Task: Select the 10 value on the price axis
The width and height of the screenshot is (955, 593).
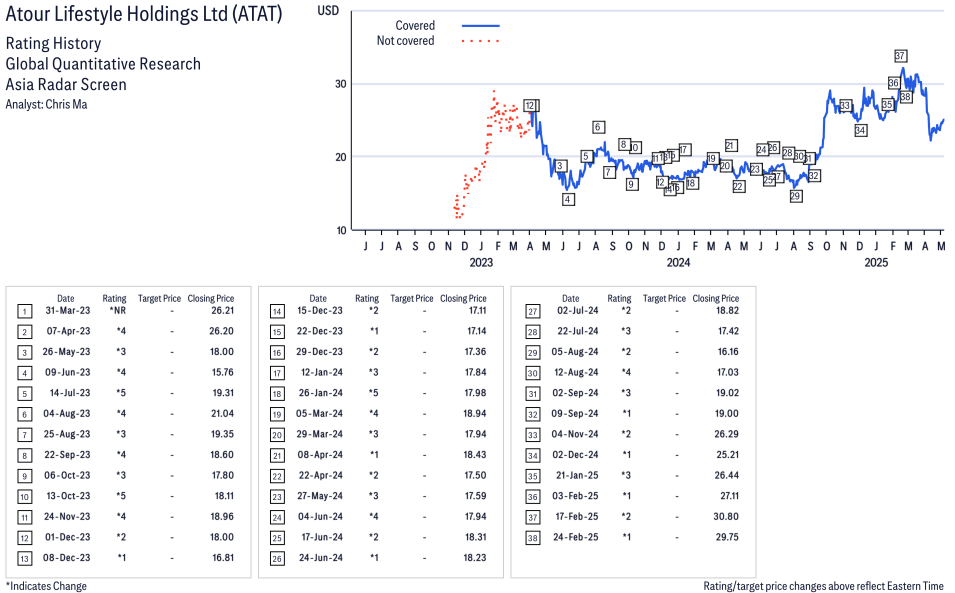Action: [341, 230]
